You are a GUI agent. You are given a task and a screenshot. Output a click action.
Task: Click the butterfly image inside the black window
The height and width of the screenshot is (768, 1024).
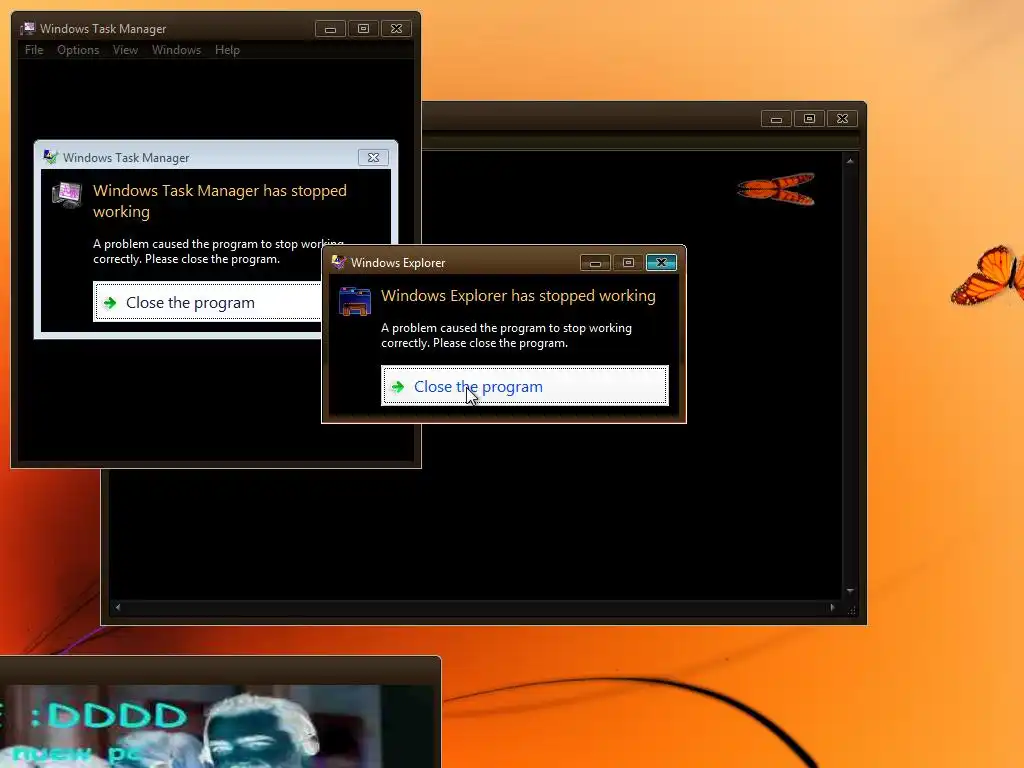tap(776, 189)
